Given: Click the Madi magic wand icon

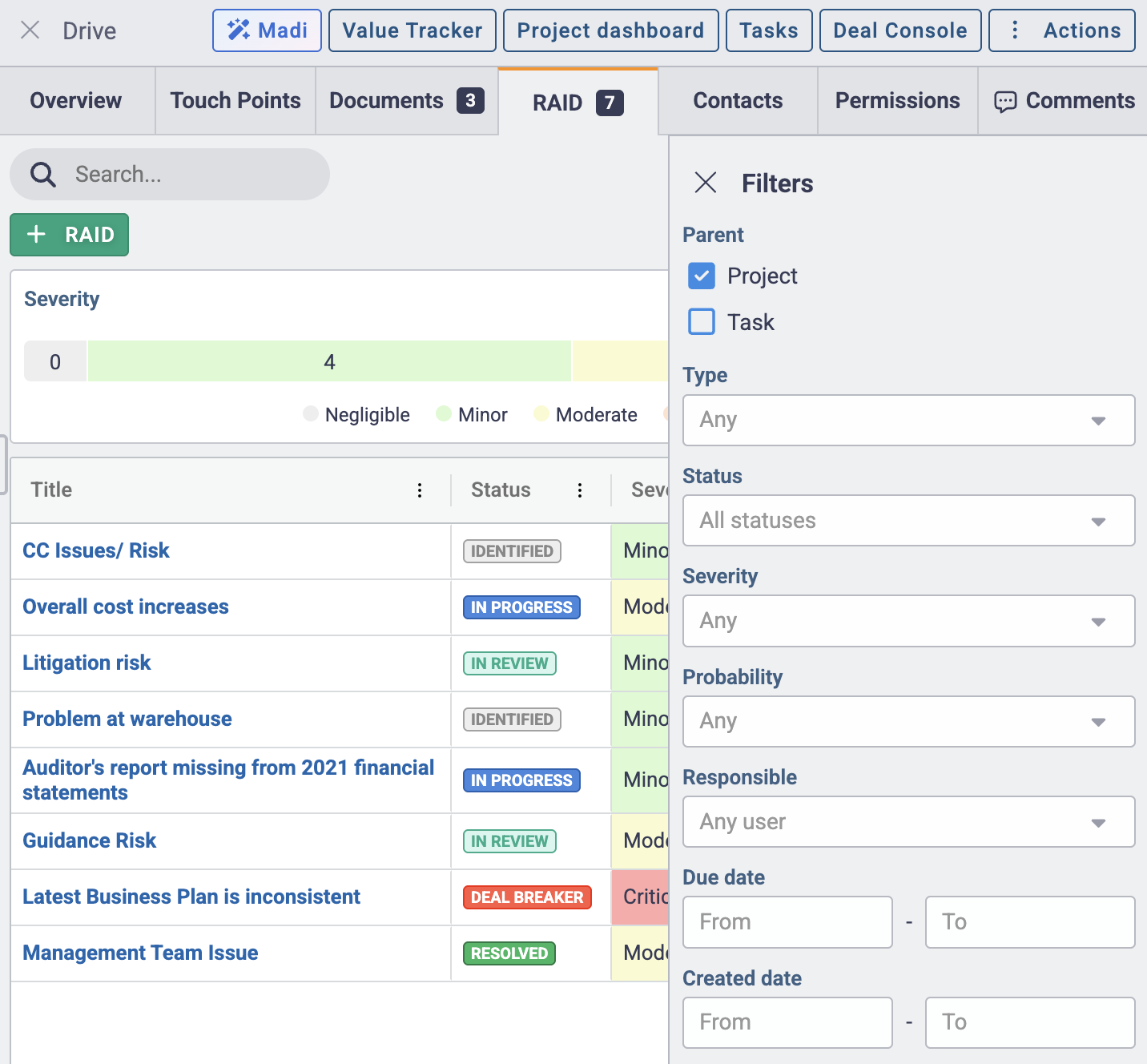Looking at the screenshot, I should tap(238, 30).
